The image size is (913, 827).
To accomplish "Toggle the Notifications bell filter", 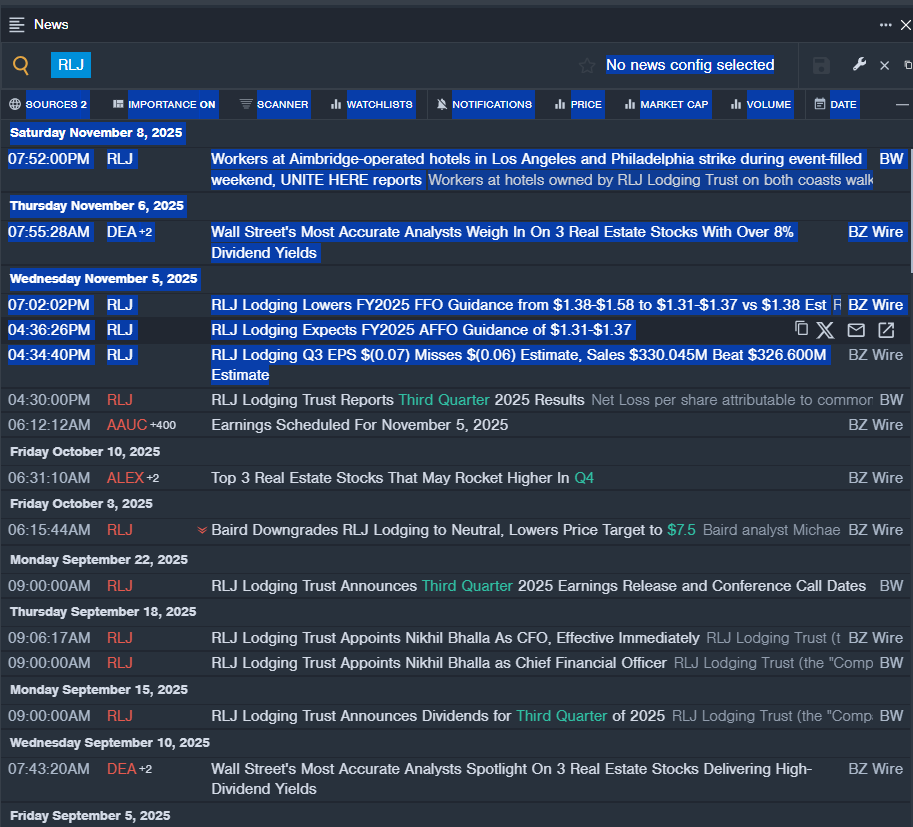I will 484,104.
